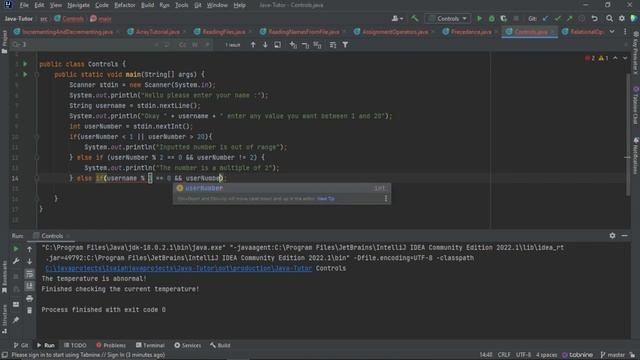The height and width of the screenshot is (360, 640).
Task: Click the Next Tip link in popup
Action: point(326,198)
